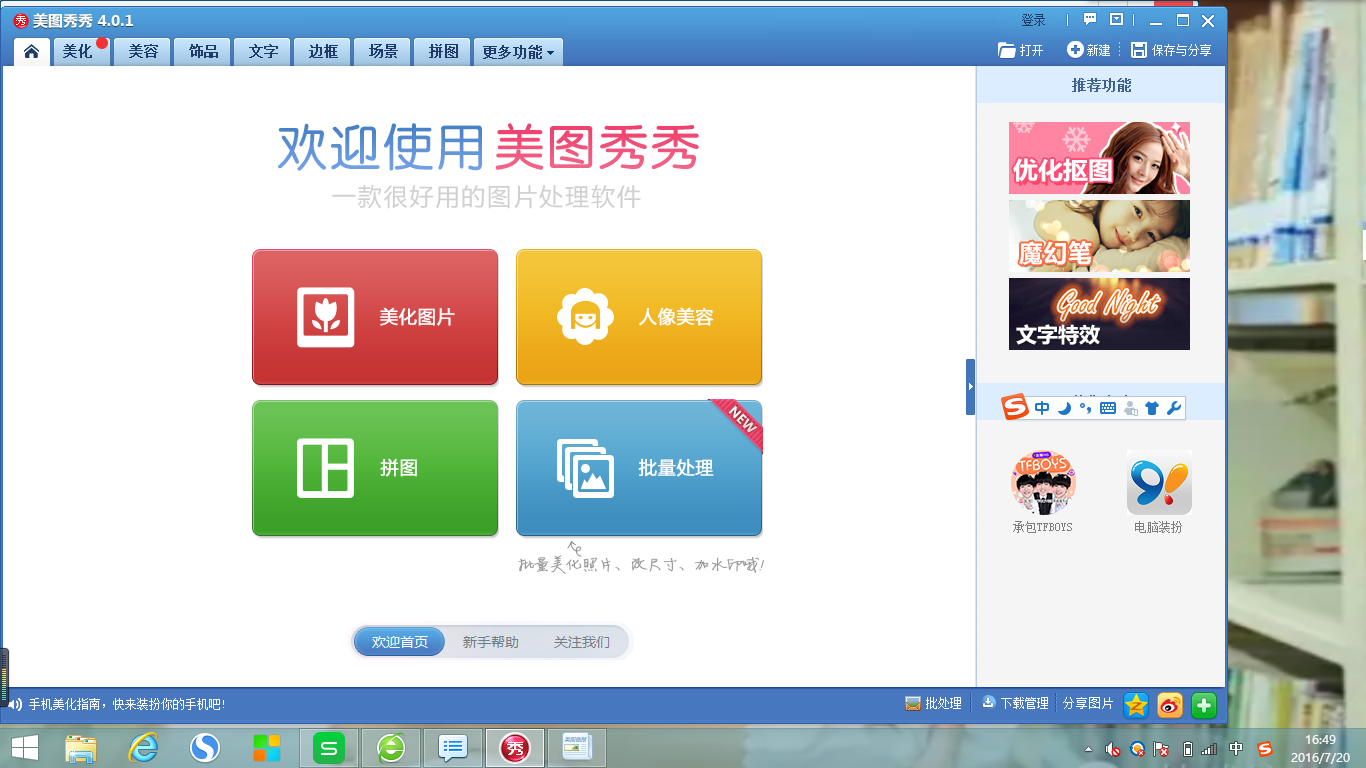1366x768 pixels.
Task: Click the 美图秀秀 taskbar button
Action: pyautogui.click(x=515, y=748)
